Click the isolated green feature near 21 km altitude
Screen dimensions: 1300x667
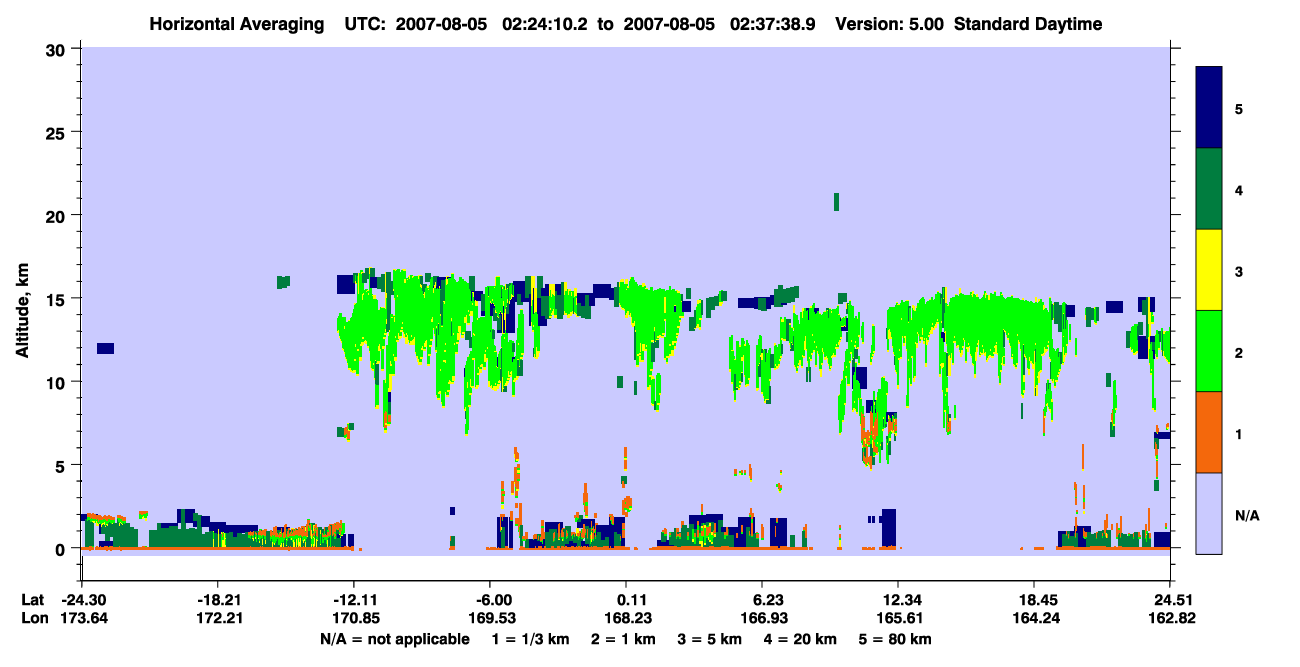point(836,201)
